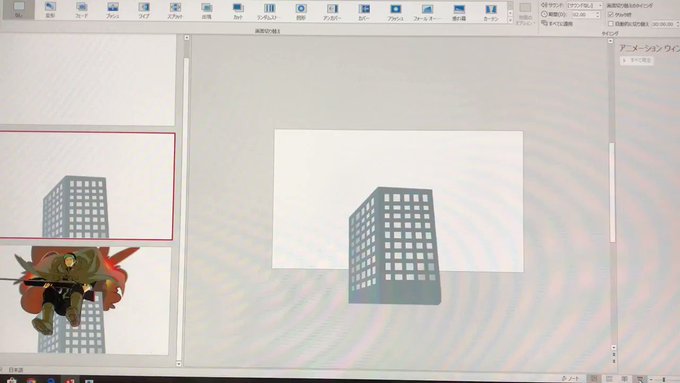Click the Duration spinner arrows
Screen dimensions: 680x383
pos(598,14)
